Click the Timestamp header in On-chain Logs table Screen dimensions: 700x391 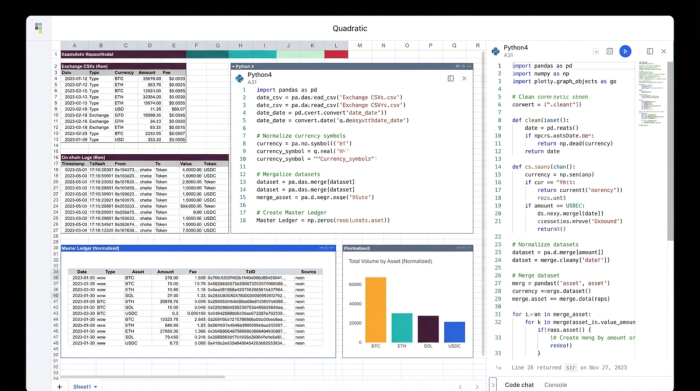pos(74,164)
